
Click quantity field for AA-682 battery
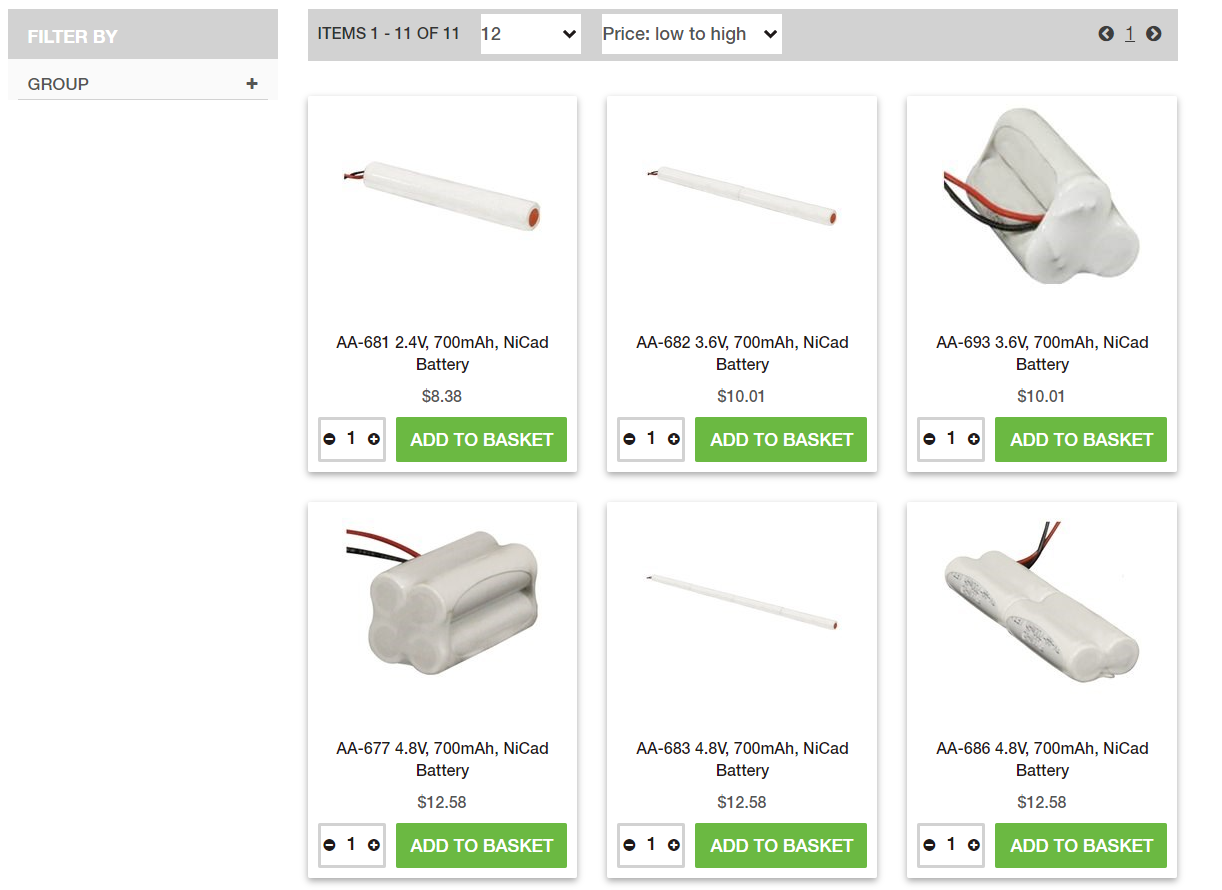point(651,439)
